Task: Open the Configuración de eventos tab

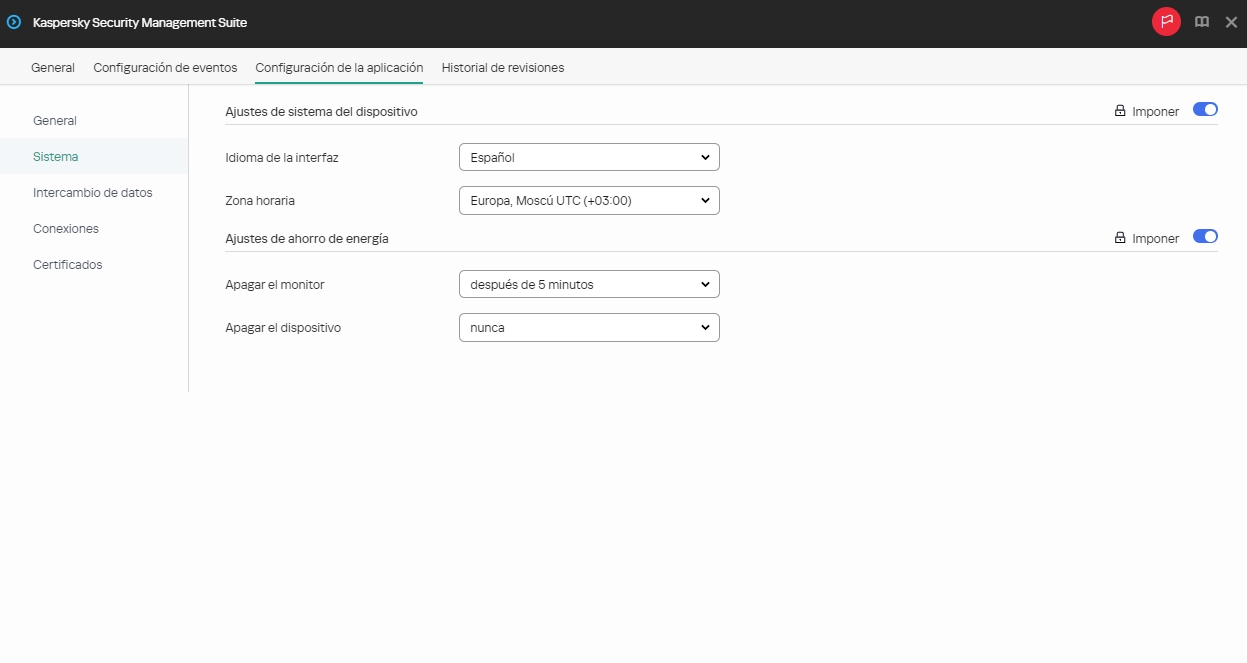Action: coord(165,67)
